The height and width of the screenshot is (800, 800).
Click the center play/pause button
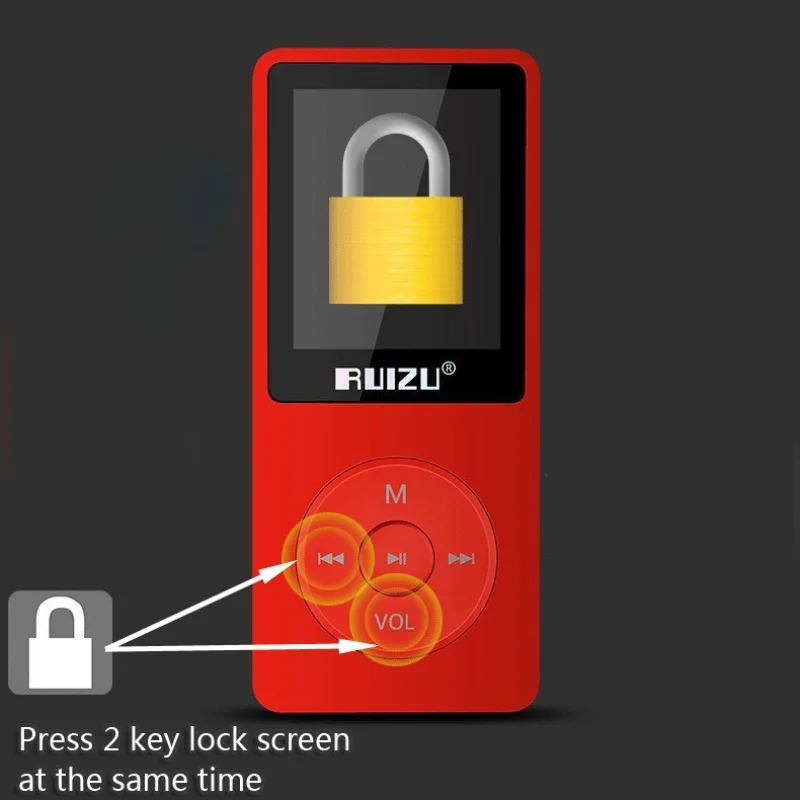[397, 559]
